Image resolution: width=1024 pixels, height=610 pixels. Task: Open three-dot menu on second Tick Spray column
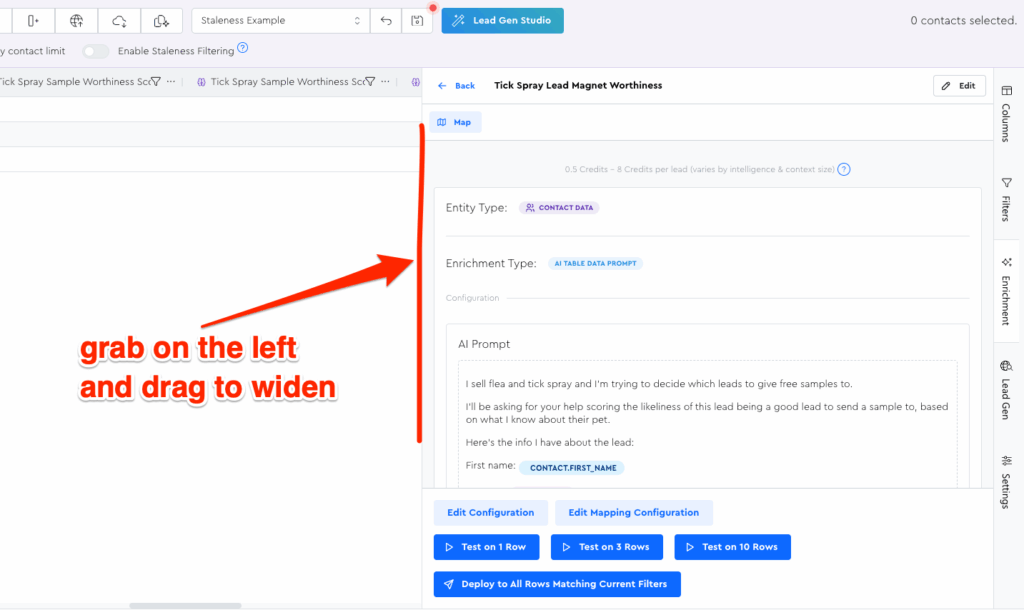pos(387,82)
